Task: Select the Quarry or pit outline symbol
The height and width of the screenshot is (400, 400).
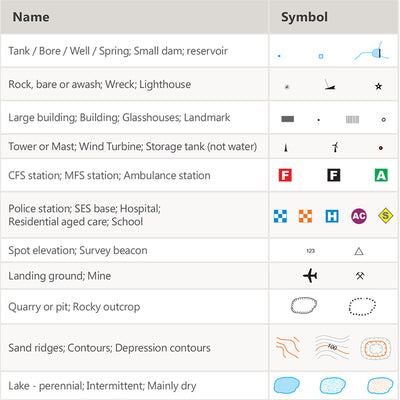Action: (x=304, y=305)
